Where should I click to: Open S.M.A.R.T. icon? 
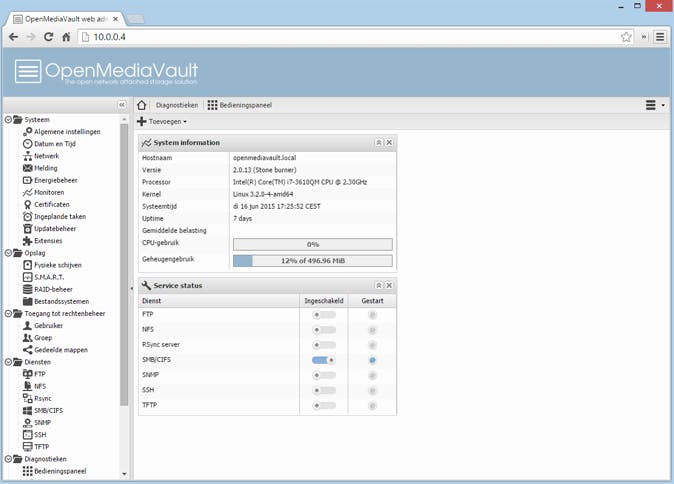tap(28, 277)
